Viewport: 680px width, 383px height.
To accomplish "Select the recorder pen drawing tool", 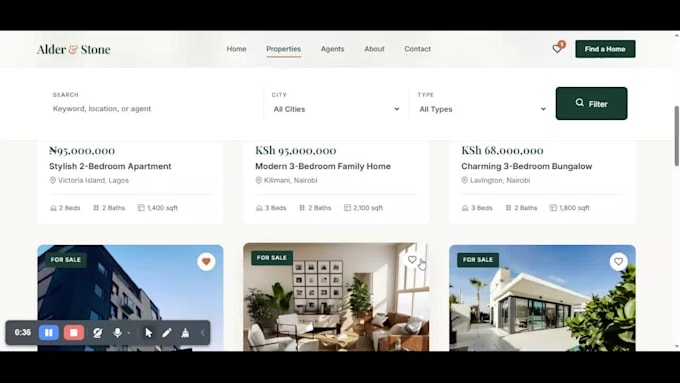I will [167, 333].
